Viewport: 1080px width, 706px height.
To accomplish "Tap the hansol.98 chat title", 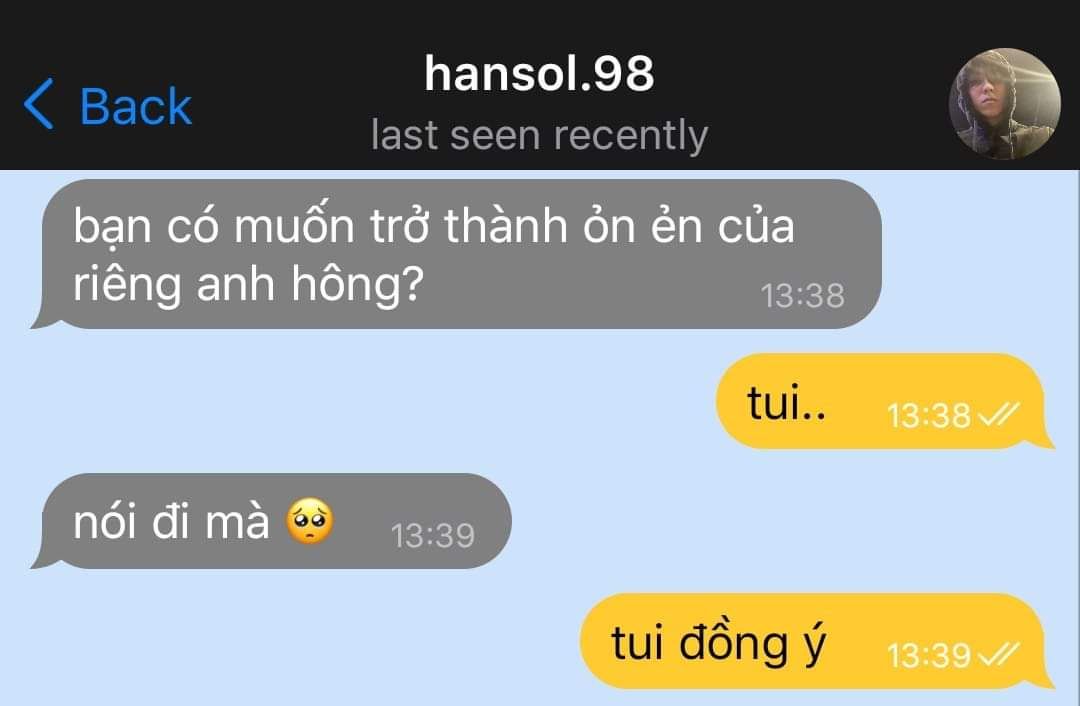I will click(x=539, y=74).
